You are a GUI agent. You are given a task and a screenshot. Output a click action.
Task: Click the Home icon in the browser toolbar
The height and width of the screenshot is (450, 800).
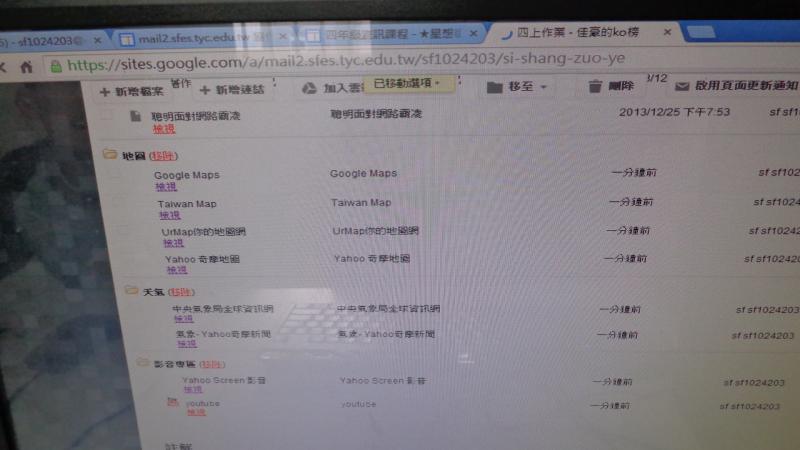(26, 66)
